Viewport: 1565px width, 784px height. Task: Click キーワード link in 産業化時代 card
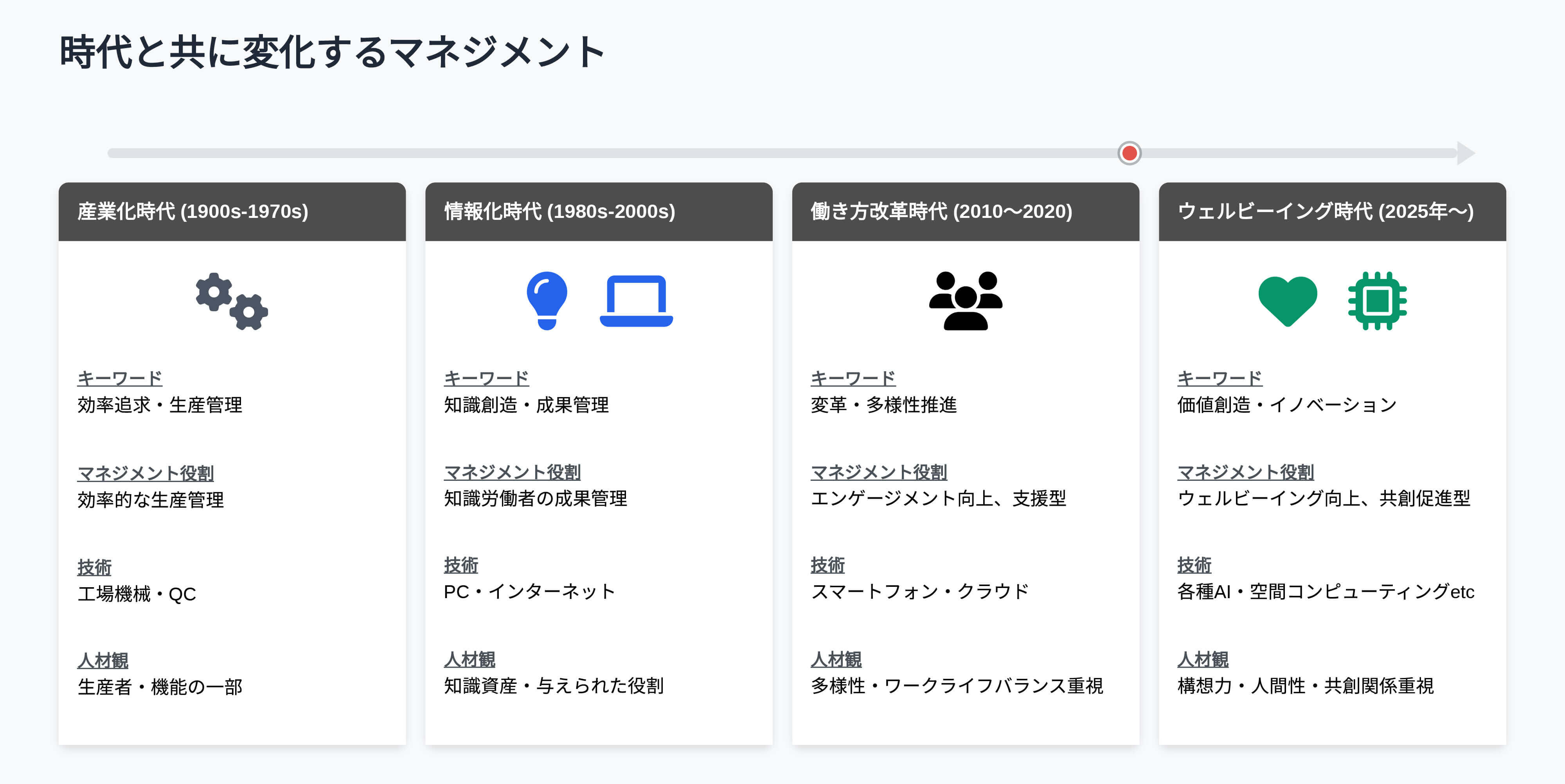120,378
